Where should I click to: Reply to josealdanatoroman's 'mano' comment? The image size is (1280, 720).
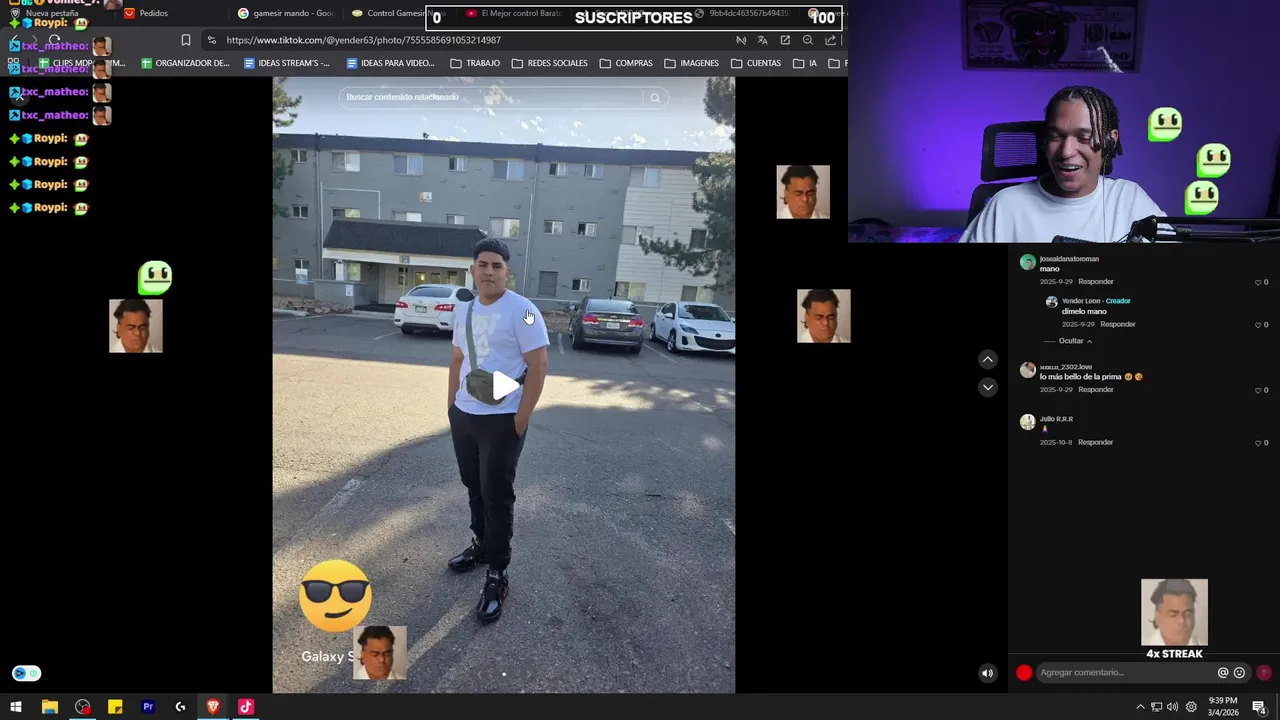point(1095,282)
